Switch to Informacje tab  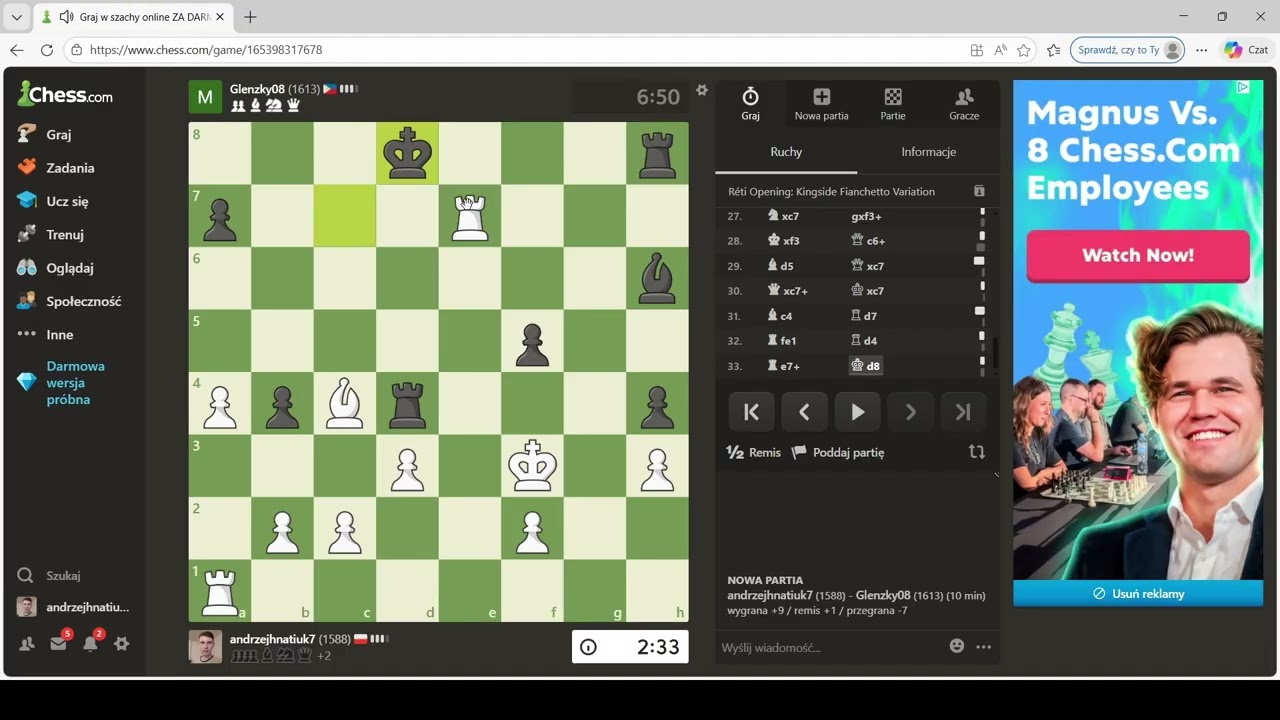[x=928, y=152]
